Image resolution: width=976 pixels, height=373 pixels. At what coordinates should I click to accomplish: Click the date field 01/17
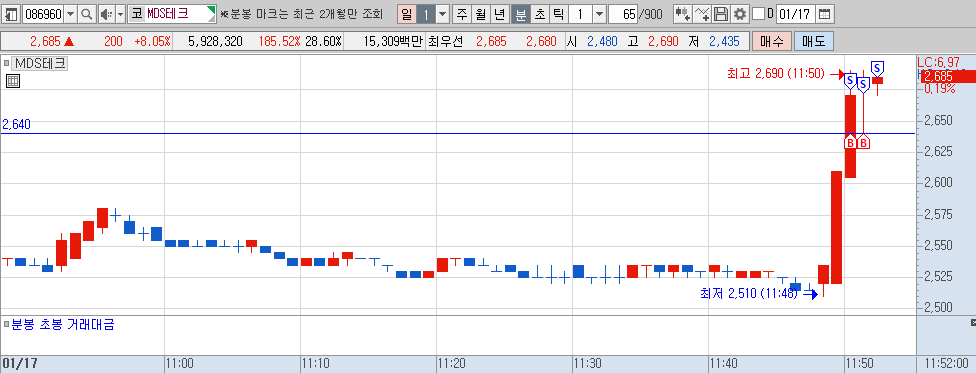point(795,13)
